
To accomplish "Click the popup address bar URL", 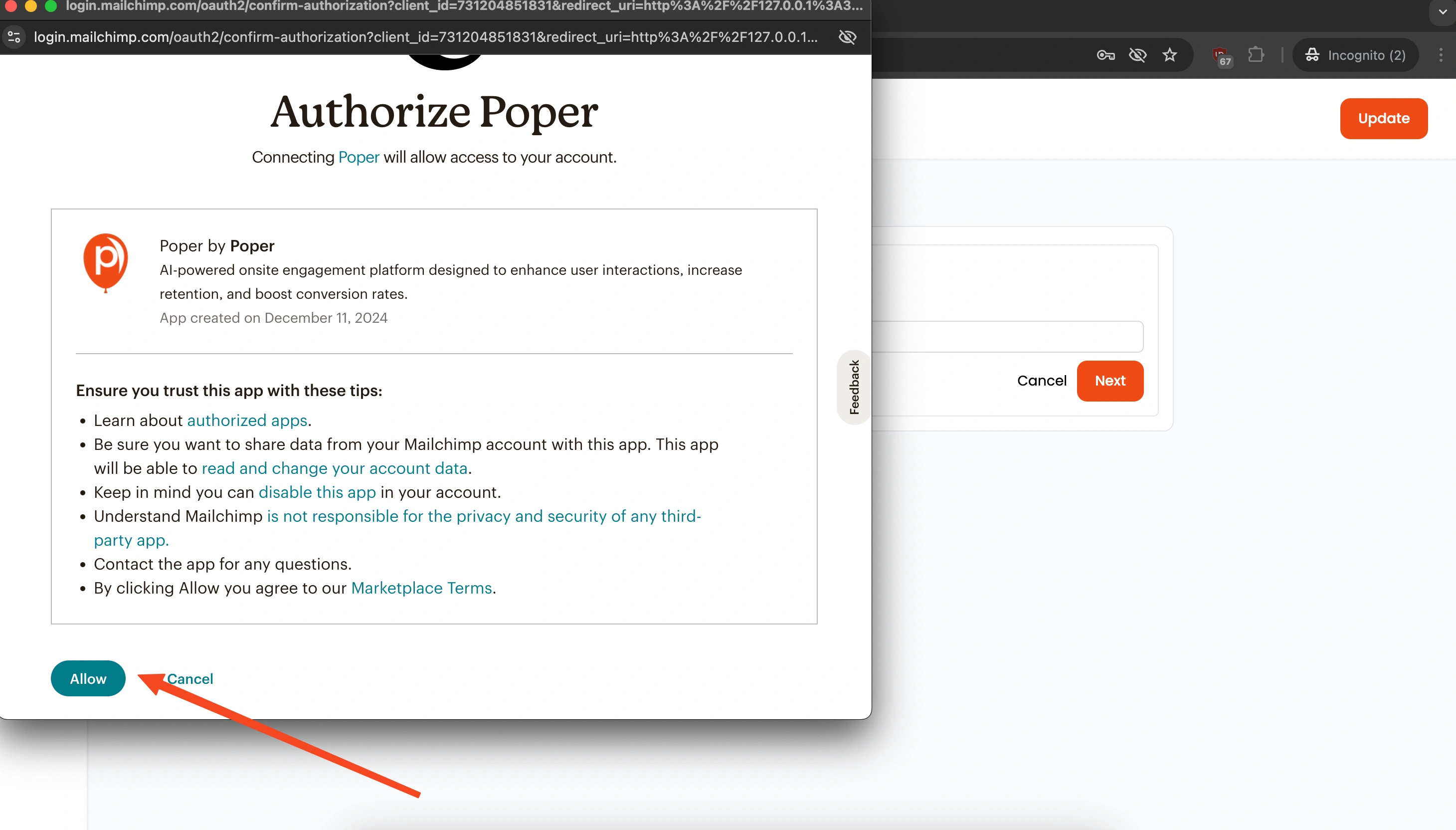I will [x=425, y=37].
